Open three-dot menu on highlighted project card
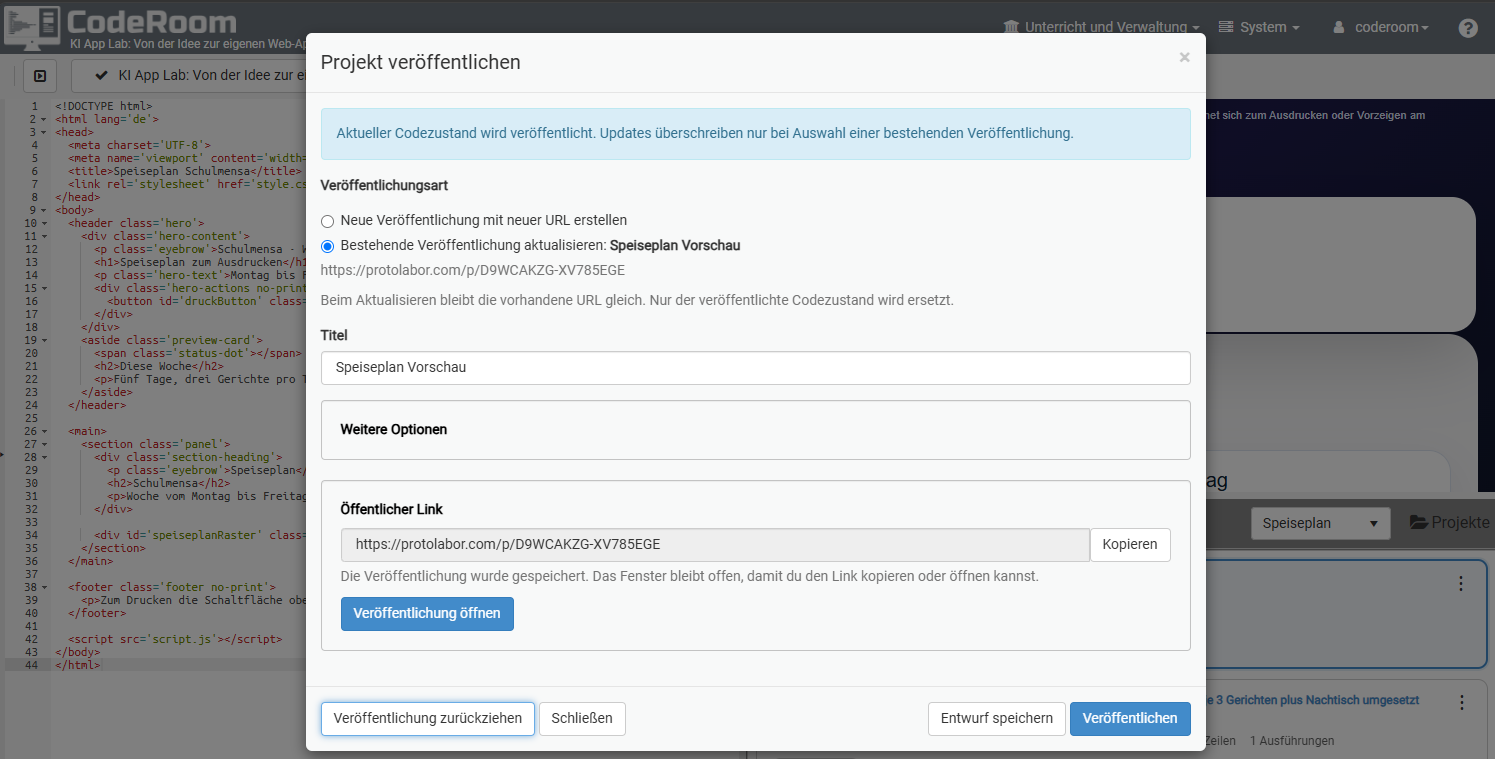Screen dimensions: 1495x759 [1461, 583]
